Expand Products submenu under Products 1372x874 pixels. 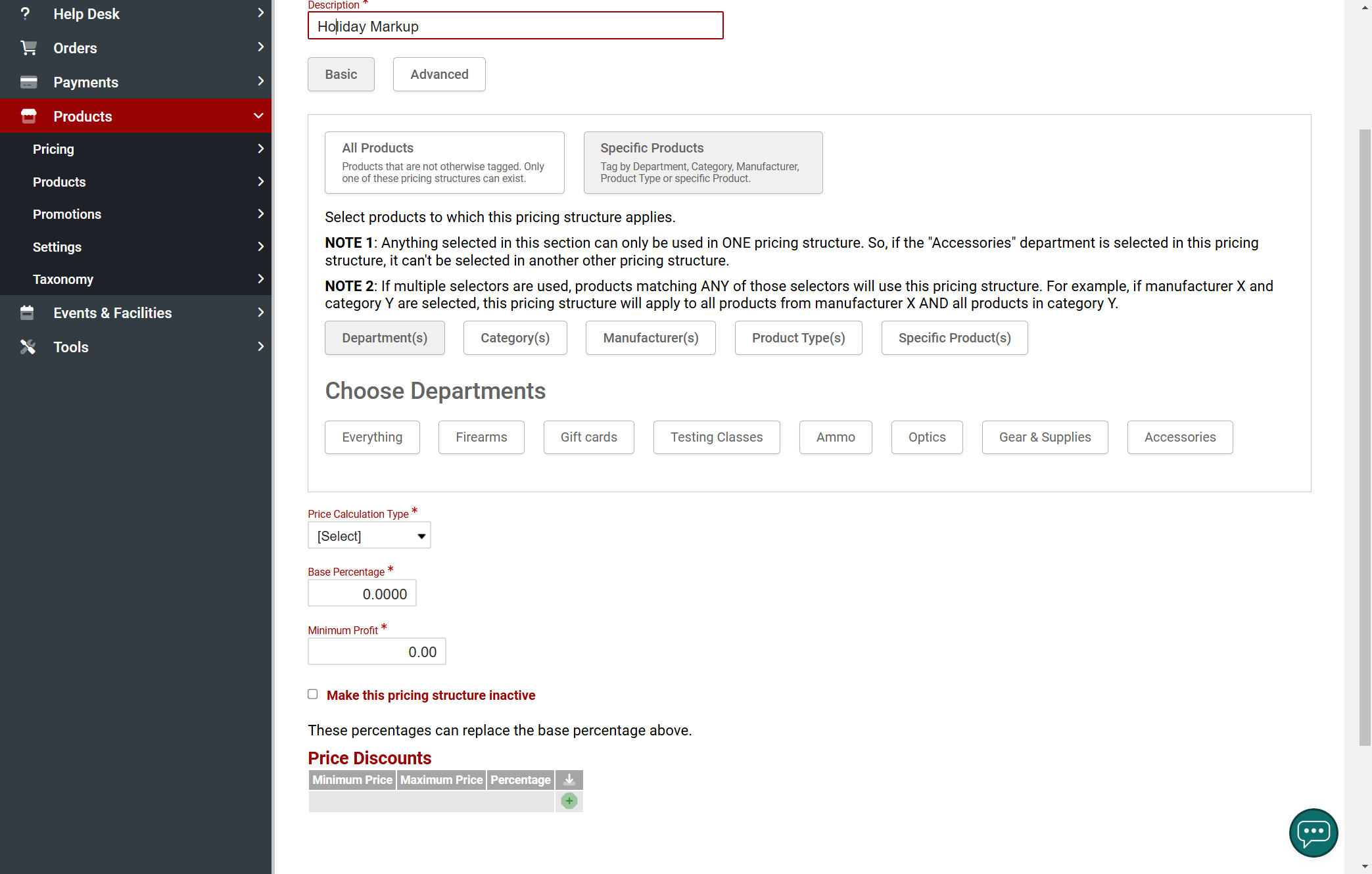[261, 182]
